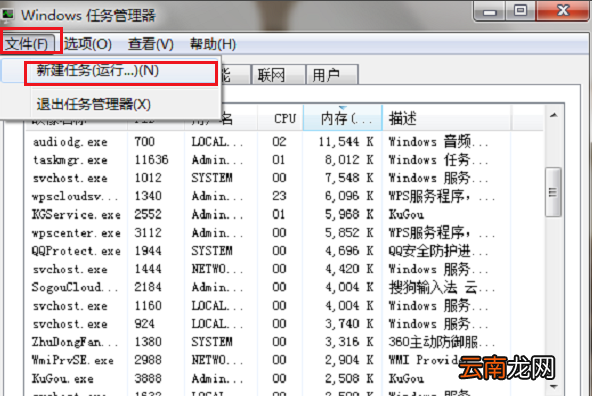Click the scrollbar up arrow
Image resolution: width=592 pixels, height=396 pixels.
click(554, 115)
